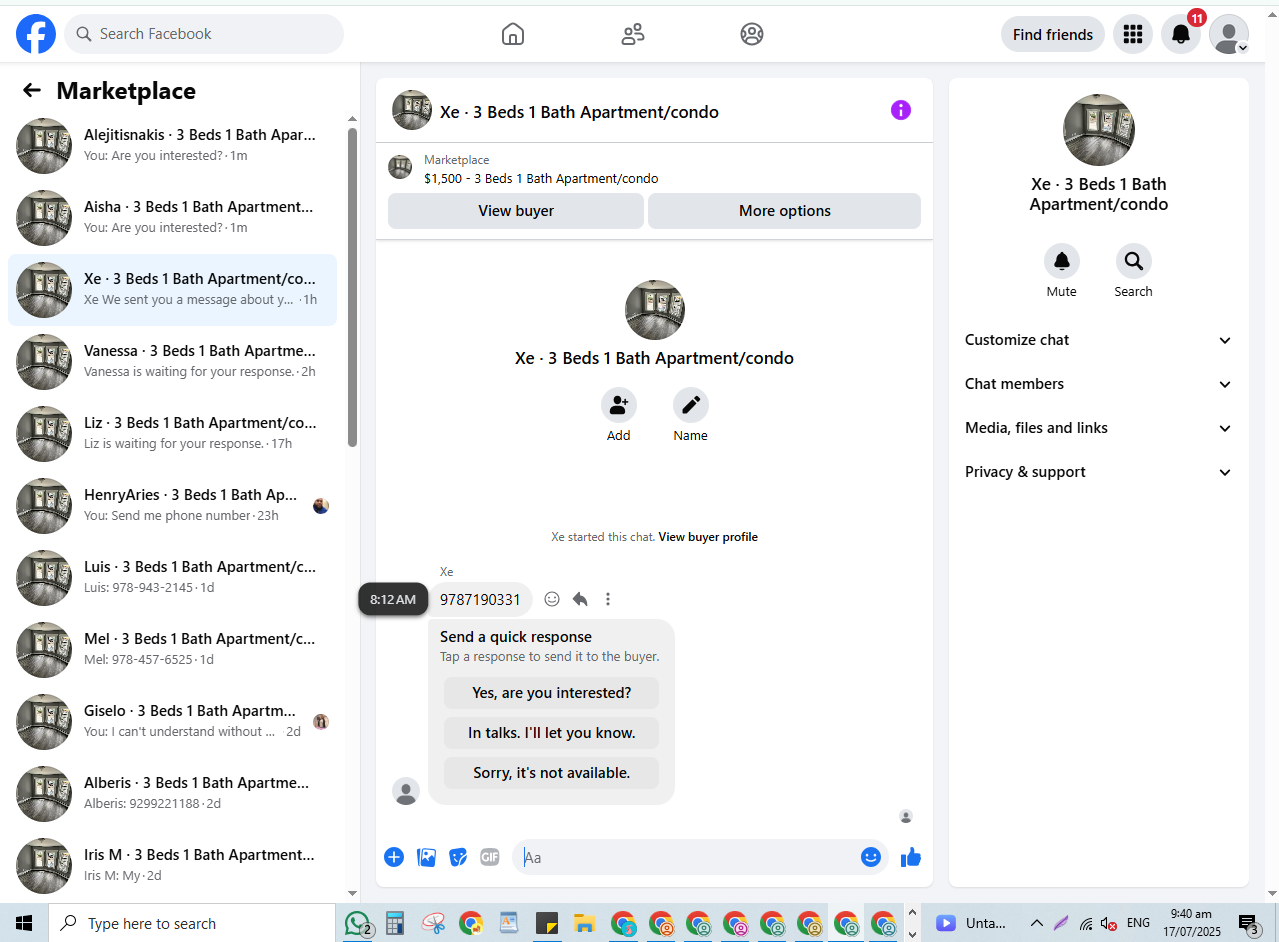Open the Liz conversation
1279x942 pixels.
(x=173, y=434)
